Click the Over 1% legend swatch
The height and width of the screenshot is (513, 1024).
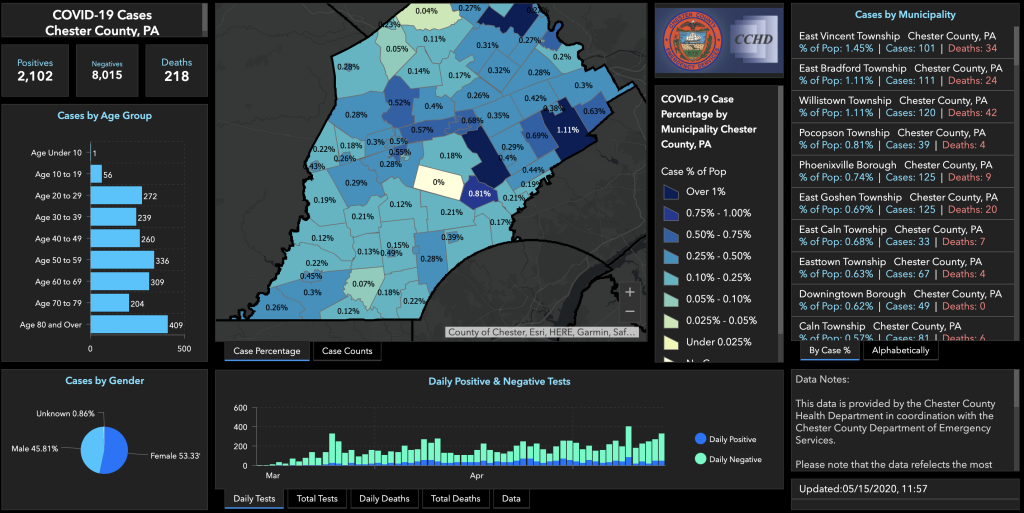pos(671,192)
